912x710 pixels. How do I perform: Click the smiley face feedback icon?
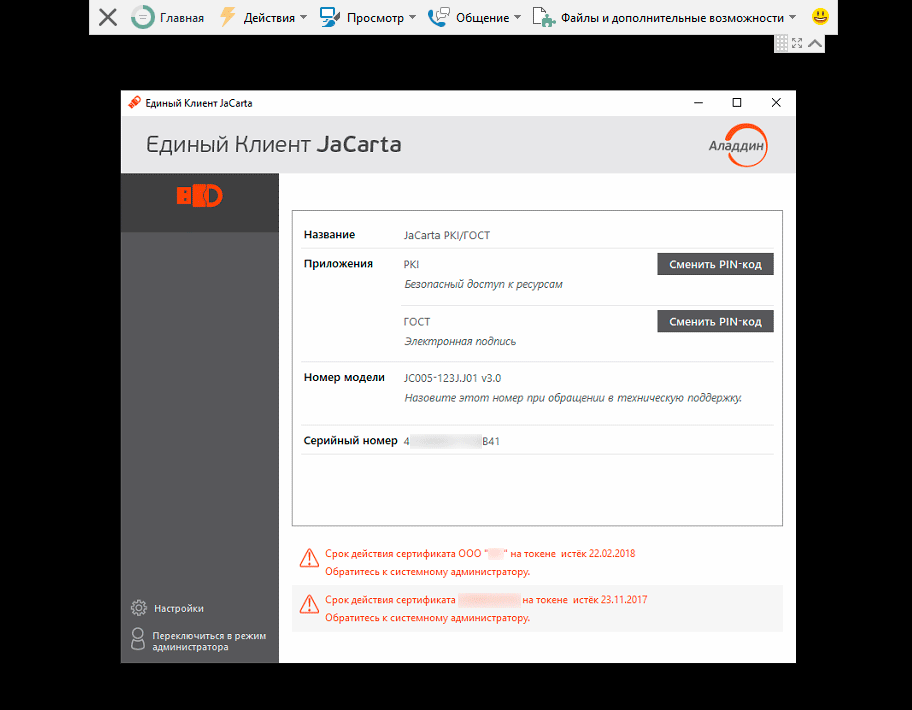coord(820,16)
